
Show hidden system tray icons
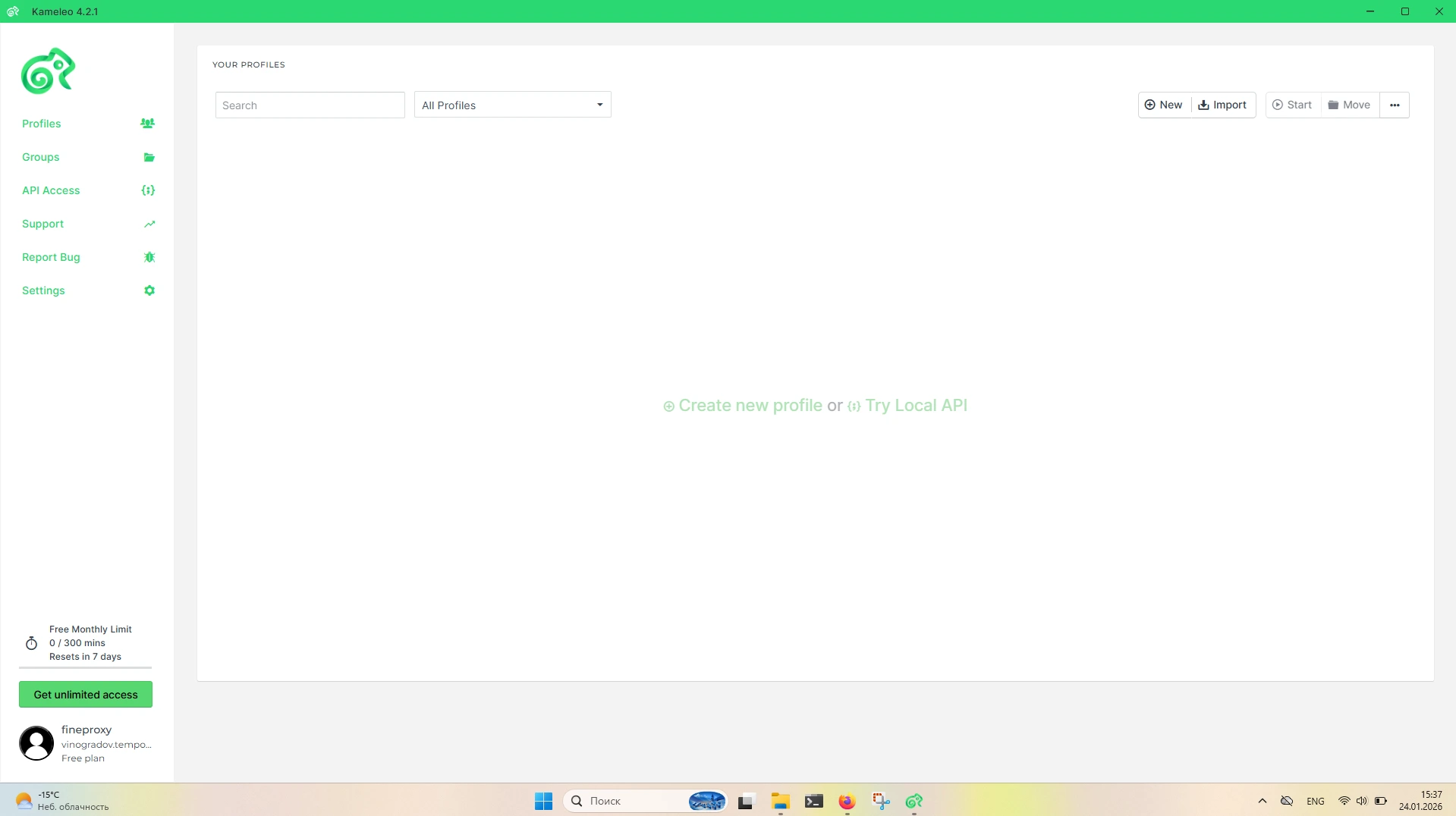1263,801
